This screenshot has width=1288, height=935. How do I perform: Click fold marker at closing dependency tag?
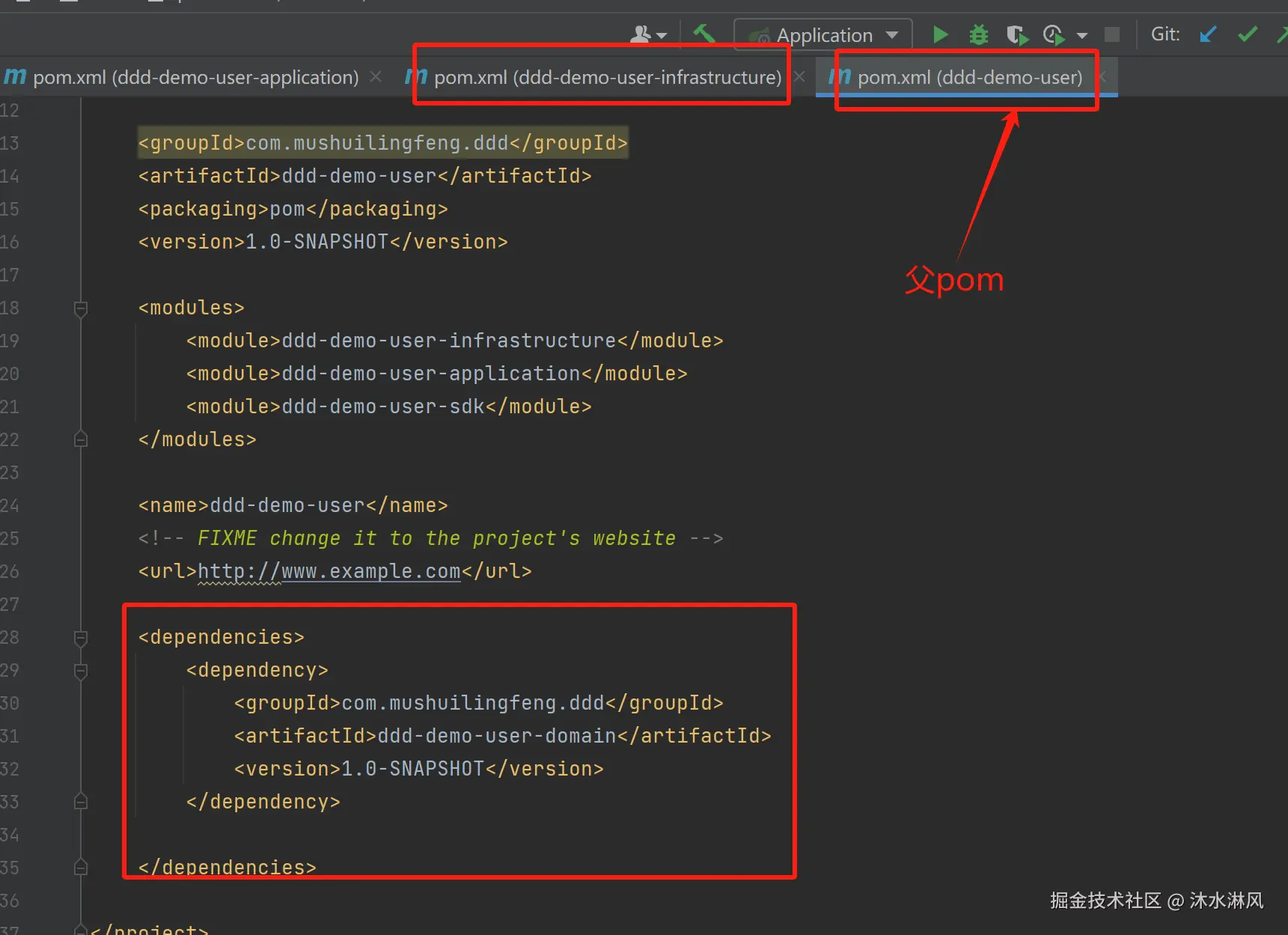pos(81,802)
